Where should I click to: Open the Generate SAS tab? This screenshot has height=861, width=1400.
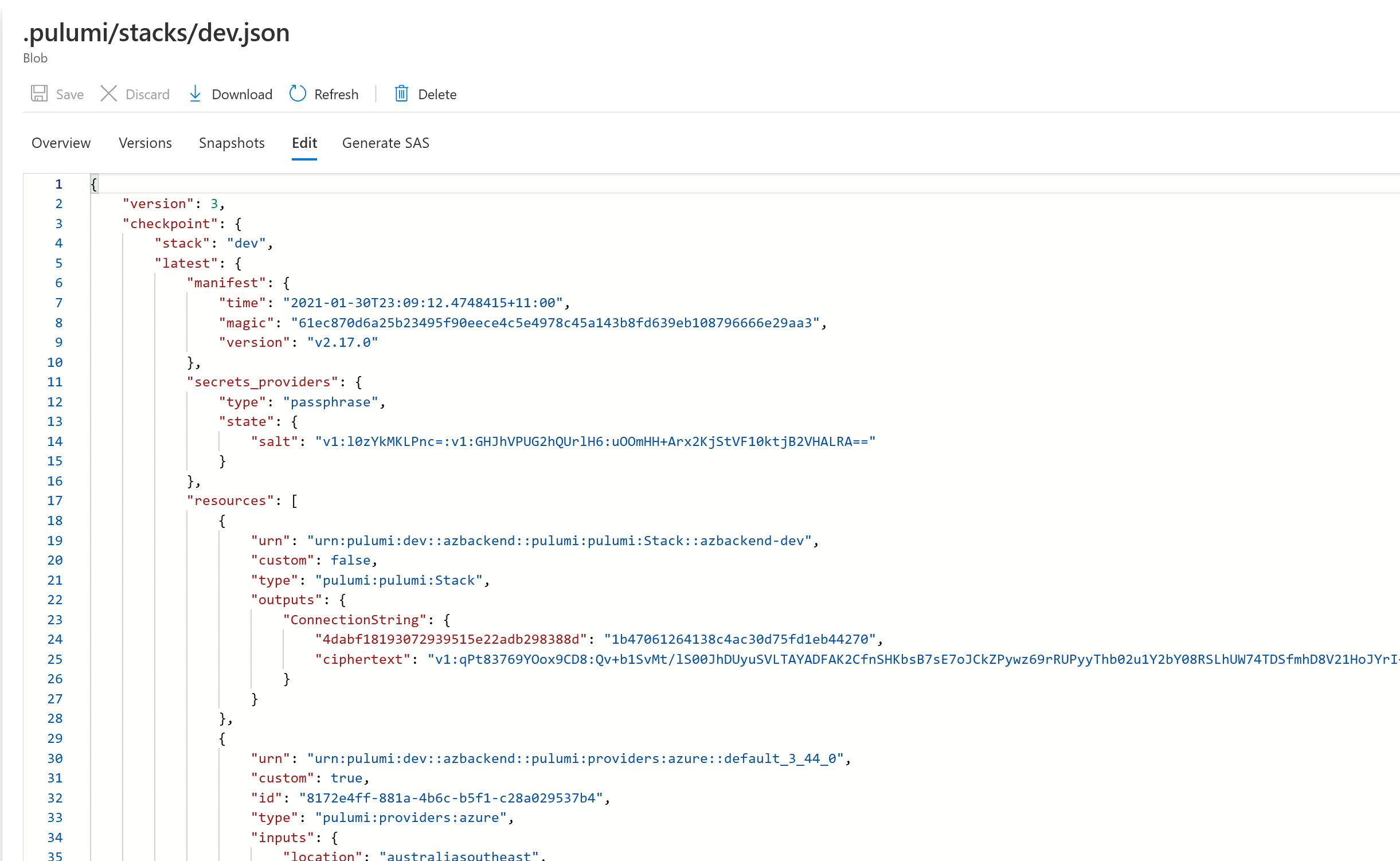point(386,143)
